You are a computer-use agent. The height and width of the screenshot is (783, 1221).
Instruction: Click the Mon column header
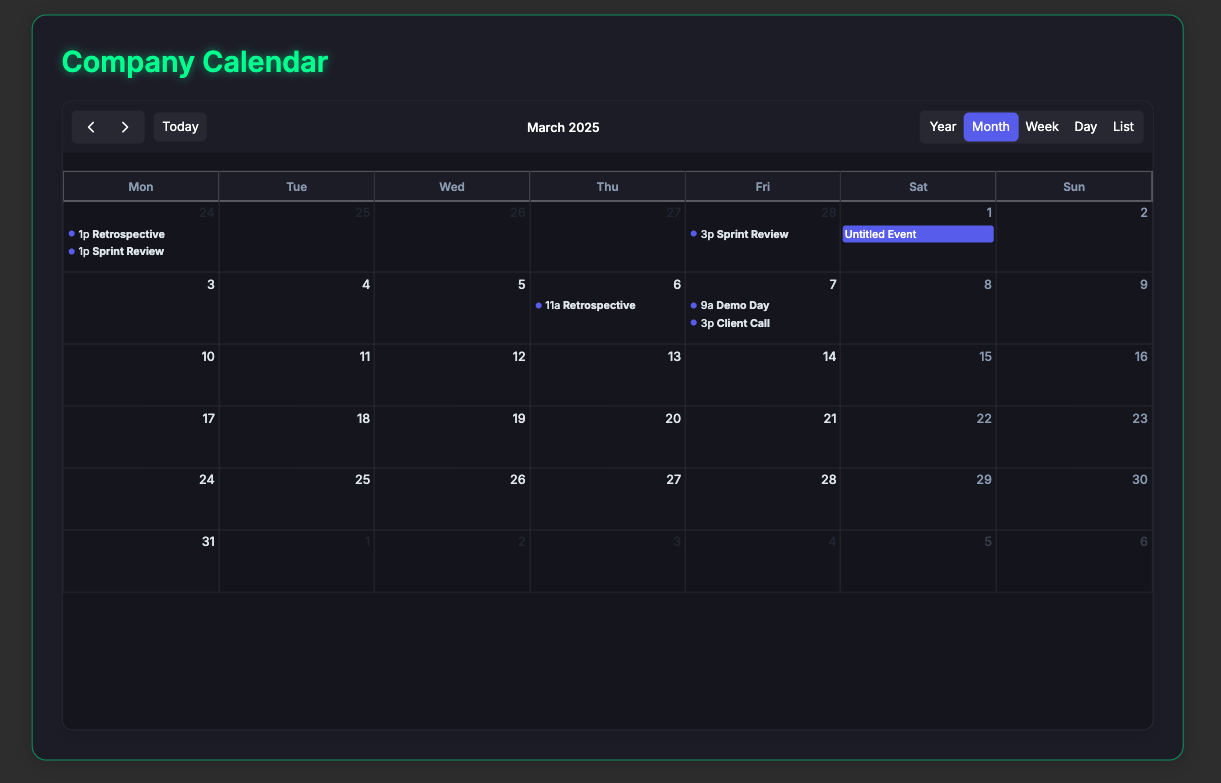140,186
